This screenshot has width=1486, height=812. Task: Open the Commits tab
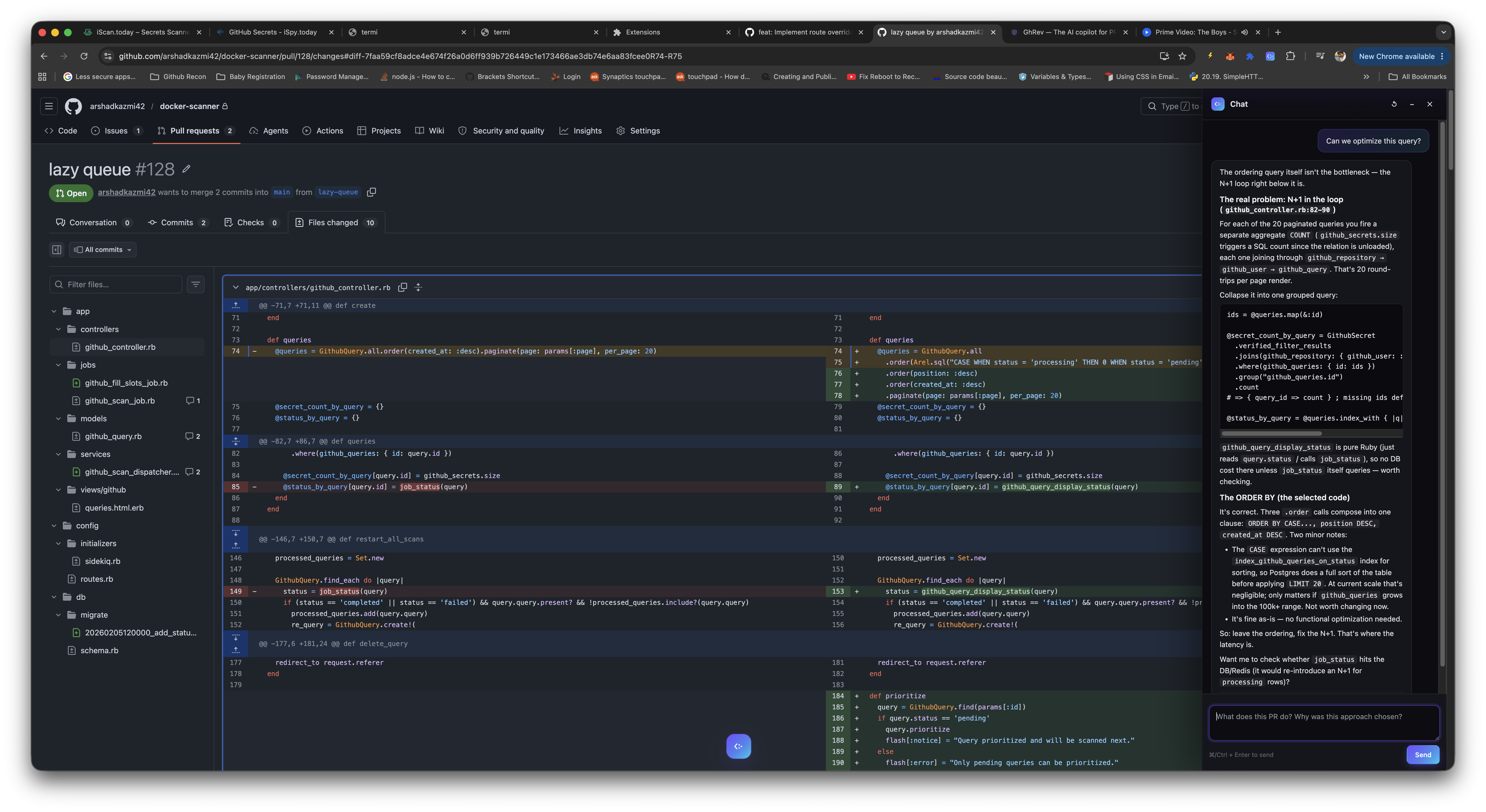click(178, 223)
